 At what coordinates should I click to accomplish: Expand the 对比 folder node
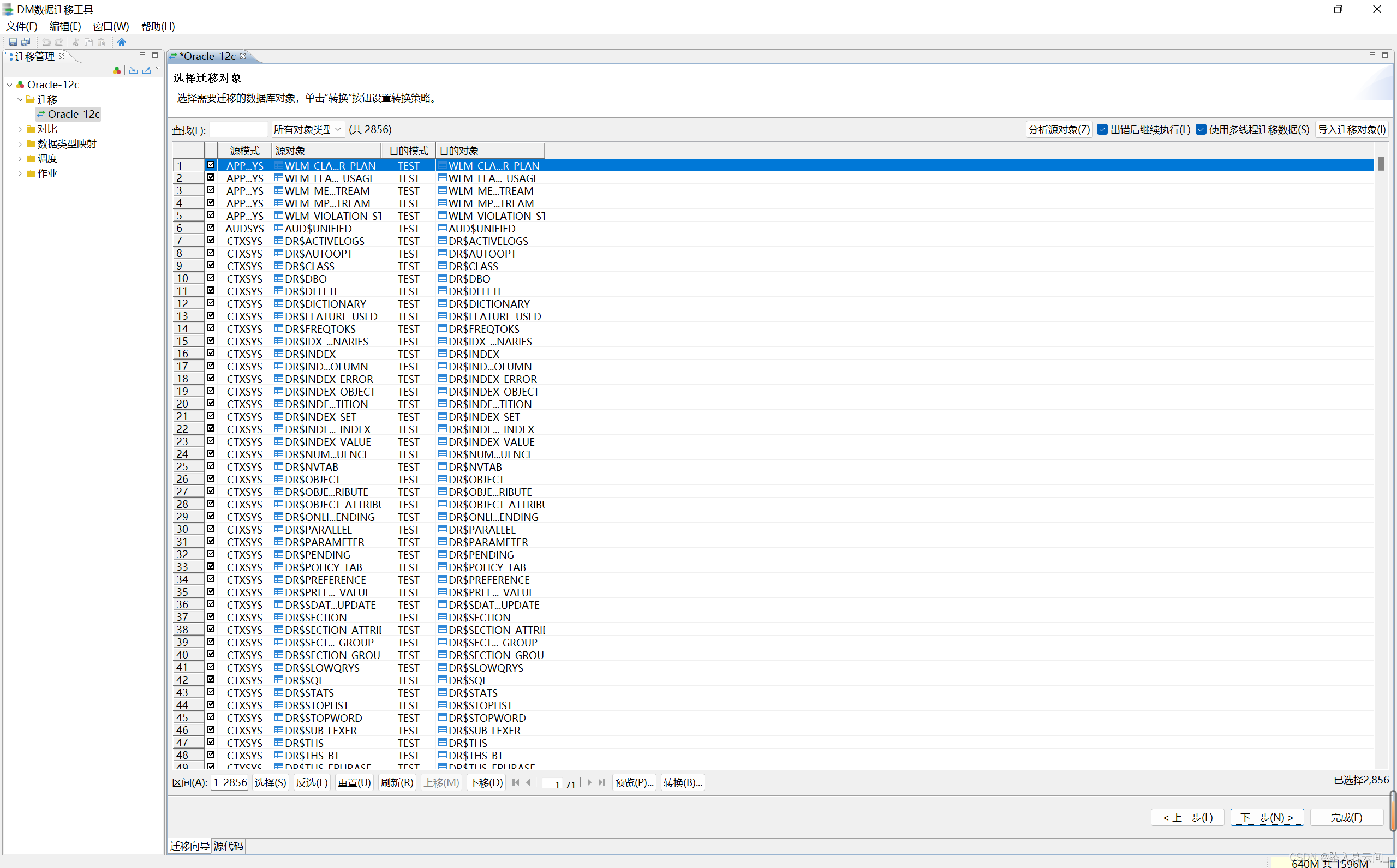click(20, 129)
